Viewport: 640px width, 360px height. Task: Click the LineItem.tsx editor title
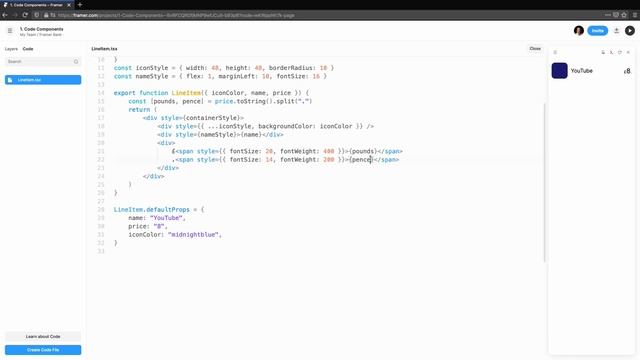[x=104, y=49]
